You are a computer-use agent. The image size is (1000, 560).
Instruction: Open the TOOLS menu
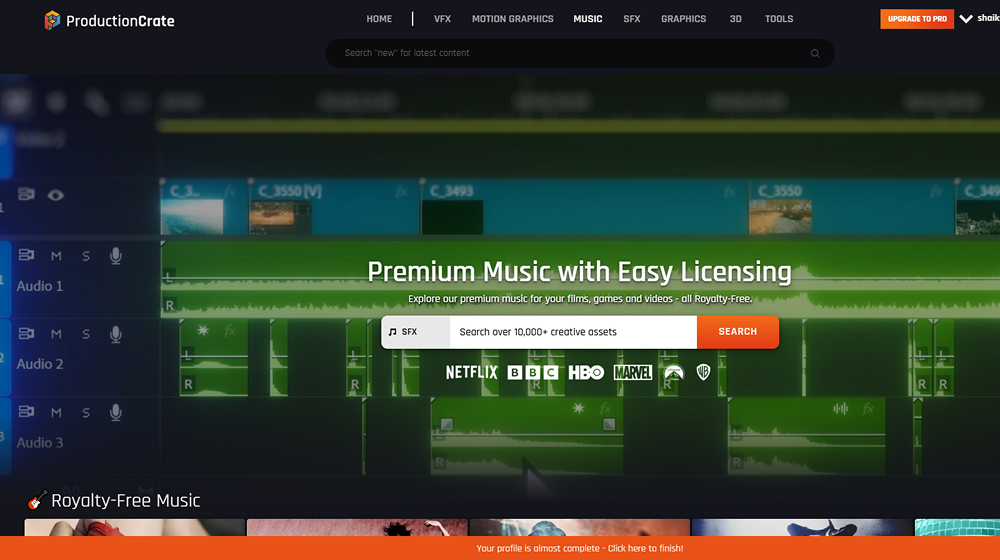[x=779, y=19]
